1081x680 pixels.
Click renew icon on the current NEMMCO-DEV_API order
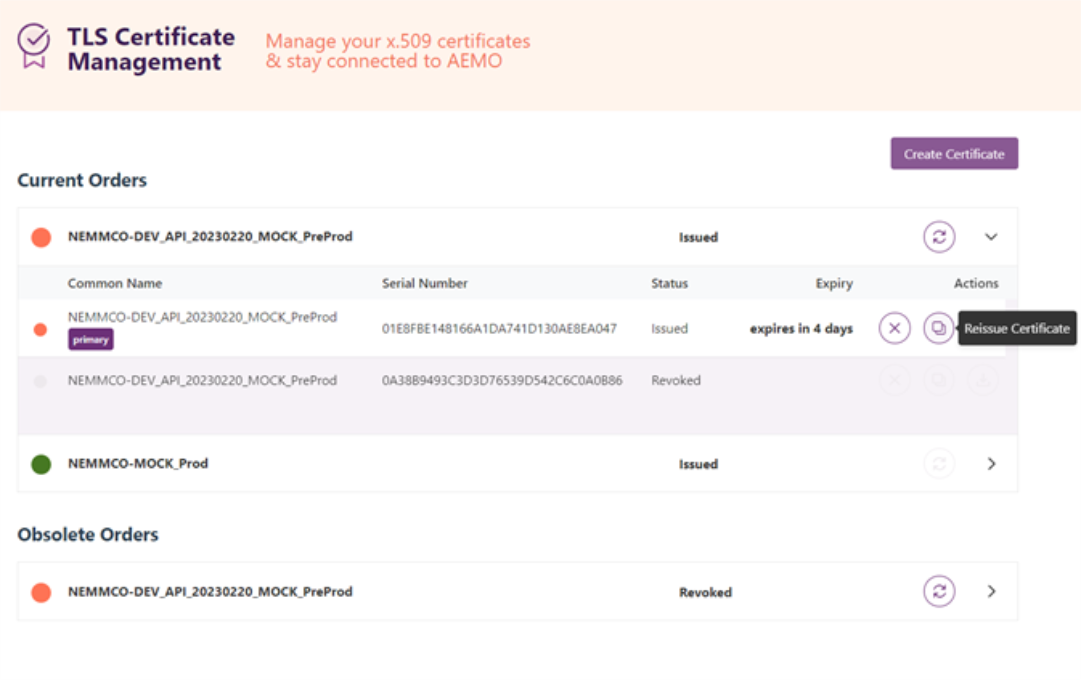click(938, 237)
